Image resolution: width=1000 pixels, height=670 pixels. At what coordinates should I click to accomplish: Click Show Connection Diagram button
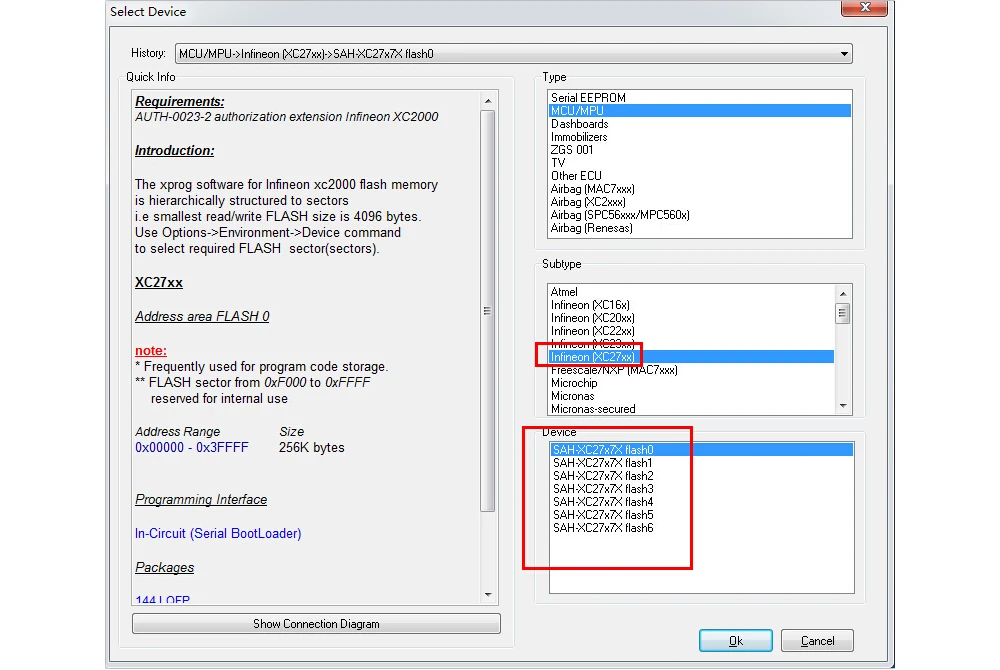(316, 623)
